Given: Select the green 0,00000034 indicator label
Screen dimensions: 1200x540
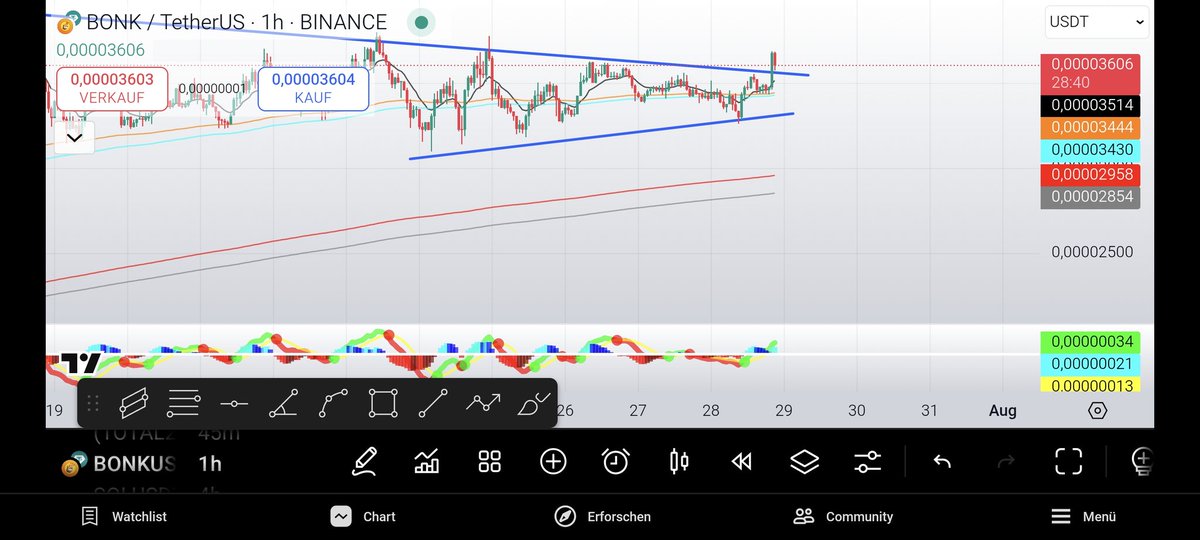Looking at the screenshot, I should 1090,342.
